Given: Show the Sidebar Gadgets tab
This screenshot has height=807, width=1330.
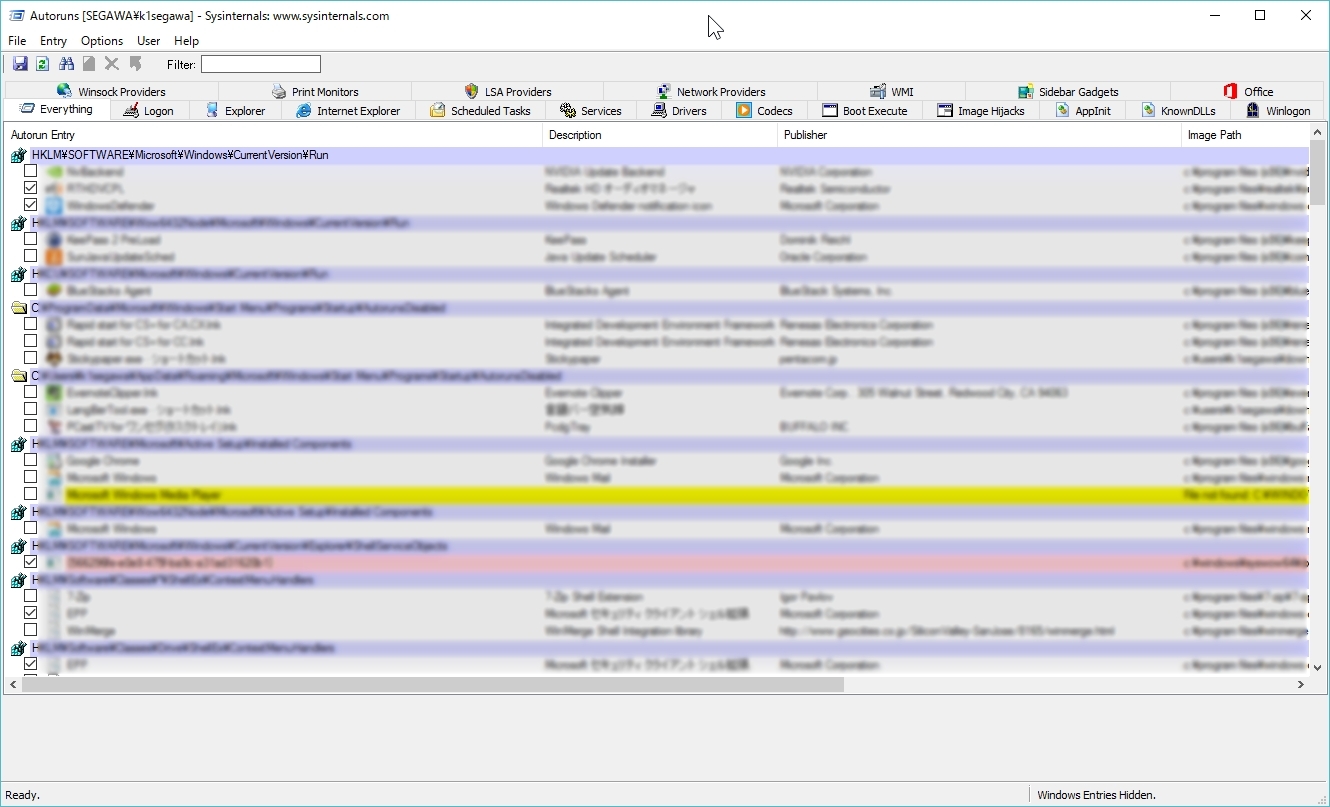Looking at the screenshot, I should click(1068, 91).
